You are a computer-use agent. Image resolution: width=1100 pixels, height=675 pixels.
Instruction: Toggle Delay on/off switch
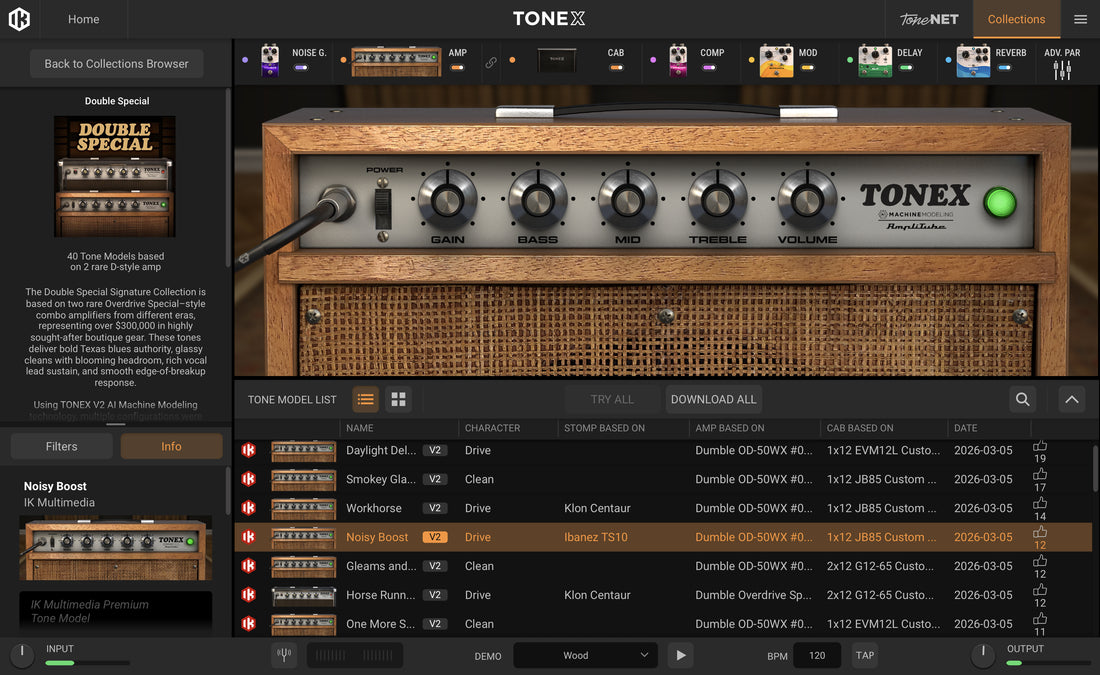(x=906, y=68)
